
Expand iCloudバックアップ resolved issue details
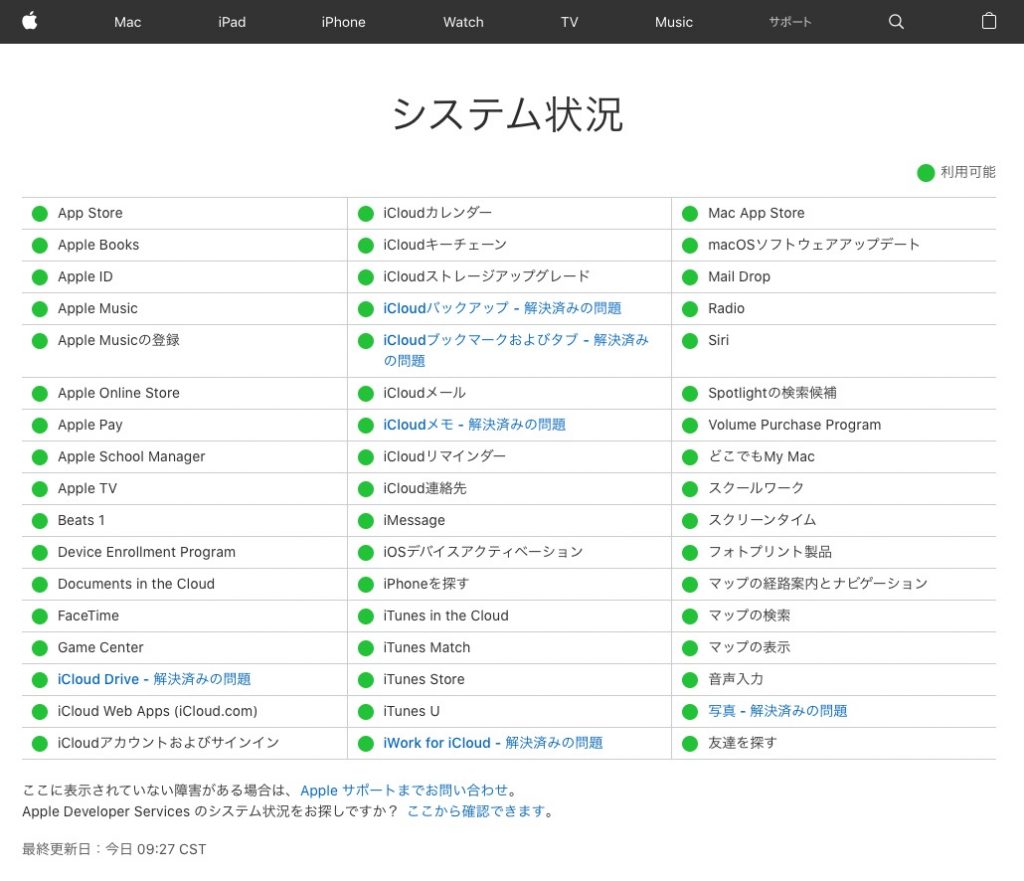[502, 308]
